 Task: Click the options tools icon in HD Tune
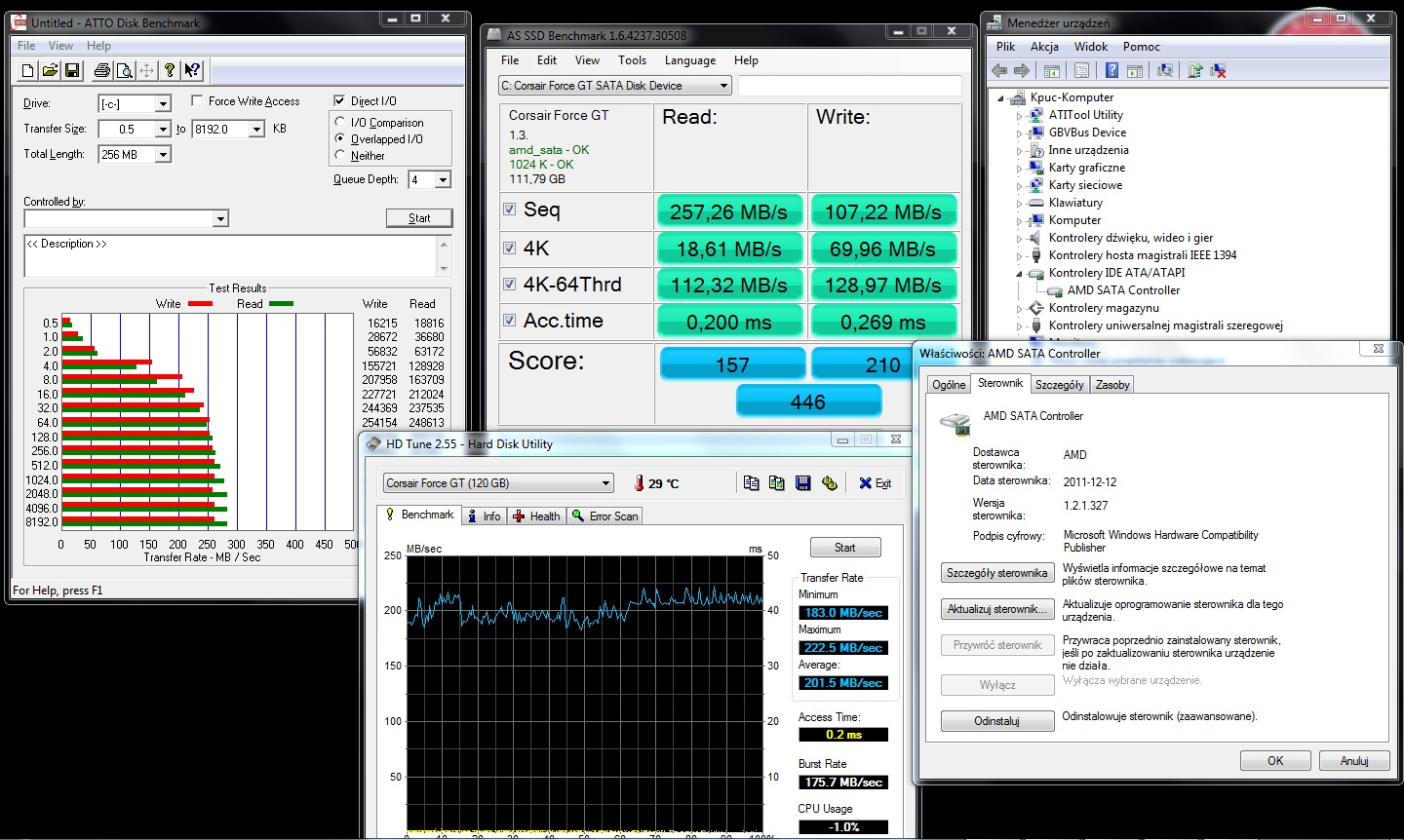point(829,483)
